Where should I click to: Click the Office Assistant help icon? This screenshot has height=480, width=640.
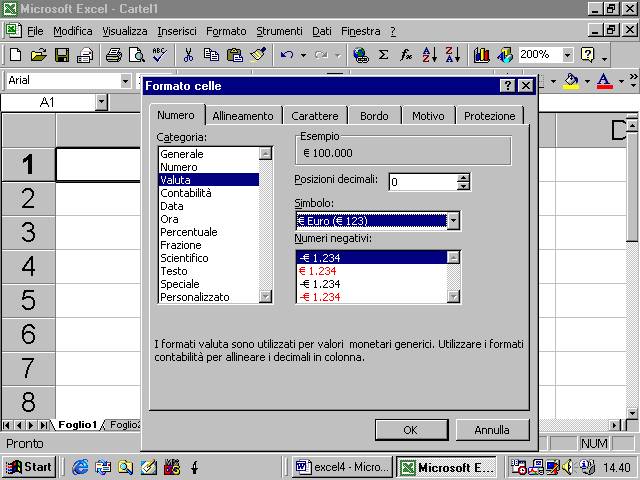coord(588,55)
